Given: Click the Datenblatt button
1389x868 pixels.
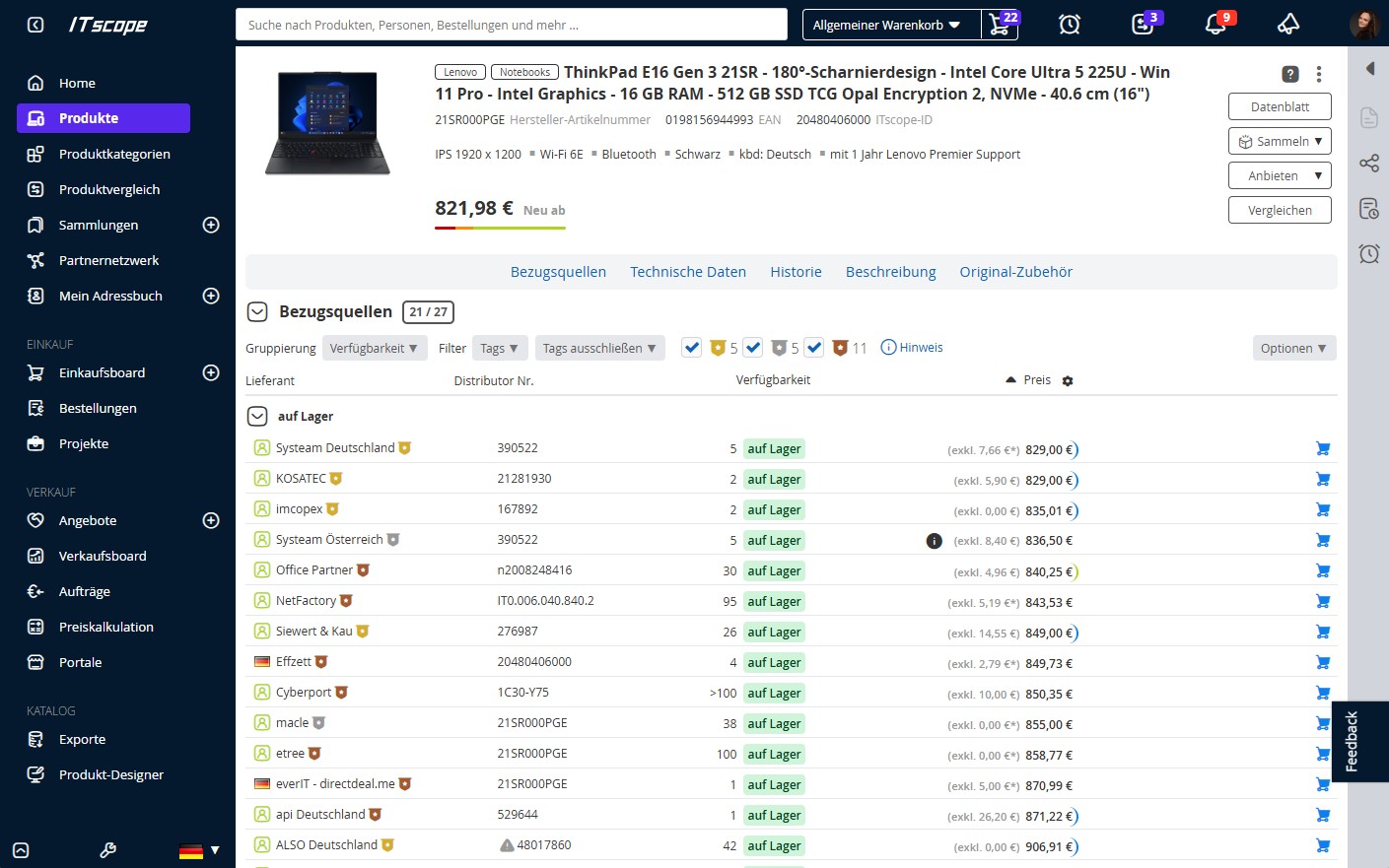Looking at the screenshot, I should [x=1280, y=106].
